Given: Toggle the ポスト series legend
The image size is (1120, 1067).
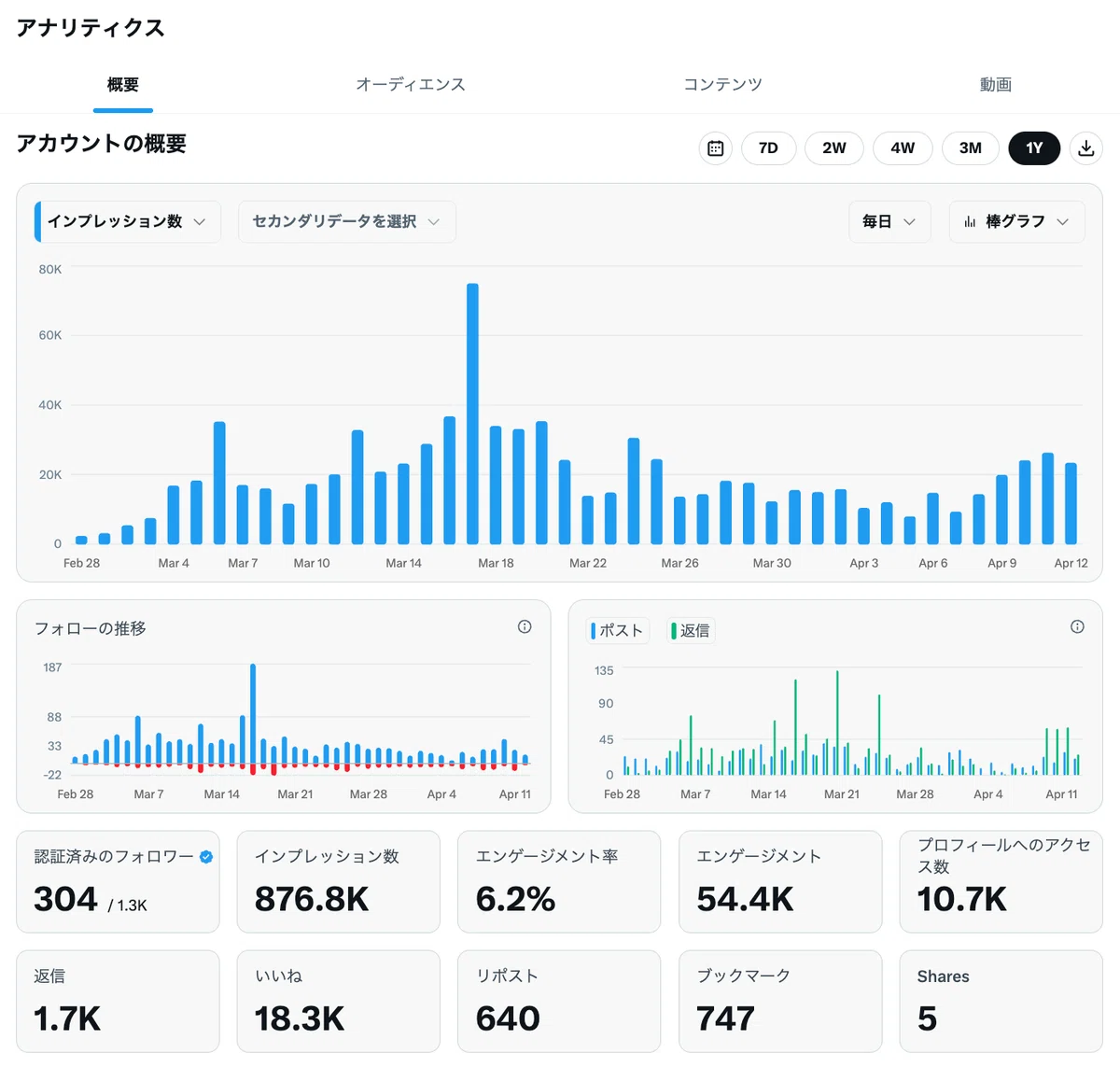Looking at the screenshot, I should pyautogui.click(x=618, y=631).
